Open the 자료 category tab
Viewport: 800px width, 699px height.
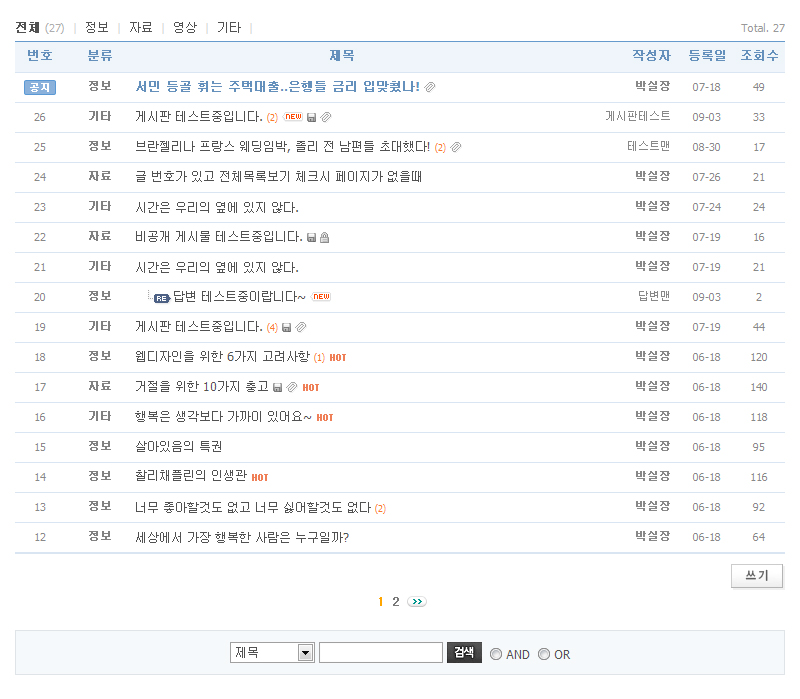(141, 28)
